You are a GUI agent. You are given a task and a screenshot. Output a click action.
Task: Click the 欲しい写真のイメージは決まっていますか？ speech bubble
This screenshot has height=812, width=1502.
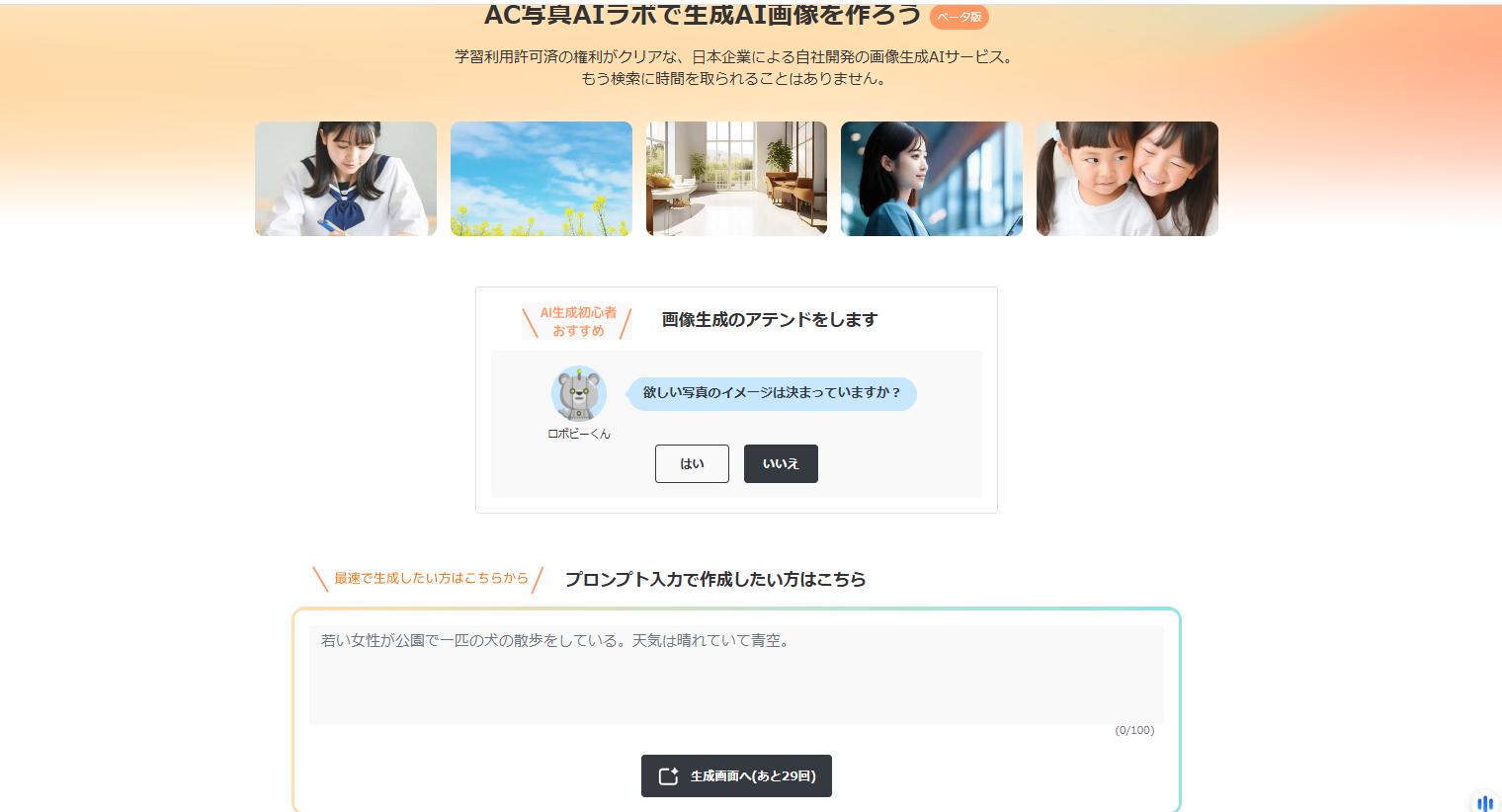point(773,393)
